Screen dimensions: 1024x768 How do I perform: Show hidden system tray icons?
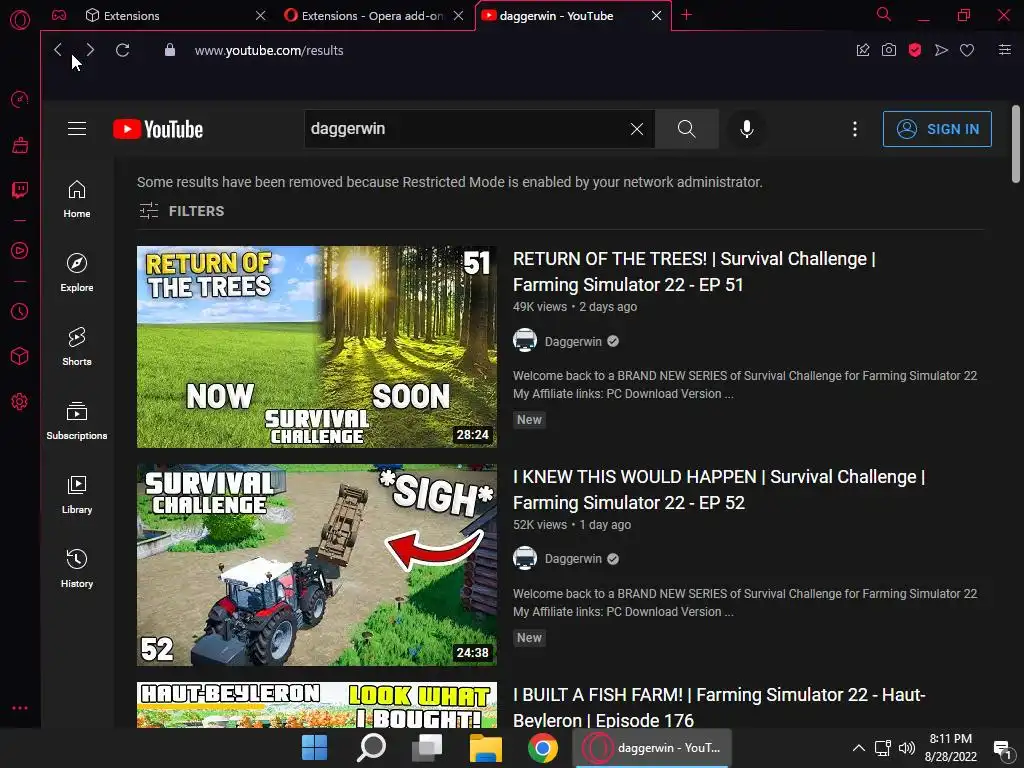point(859,748)
